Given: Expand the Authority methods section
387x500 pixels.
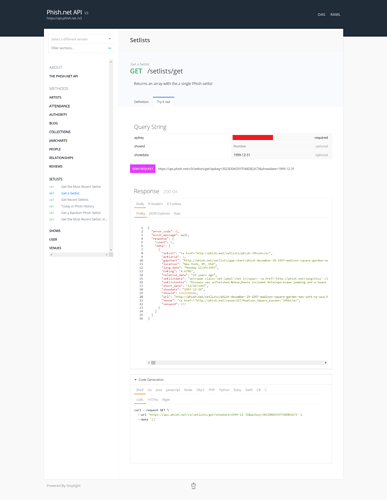Looking at the screenshot, I should 58,115.
